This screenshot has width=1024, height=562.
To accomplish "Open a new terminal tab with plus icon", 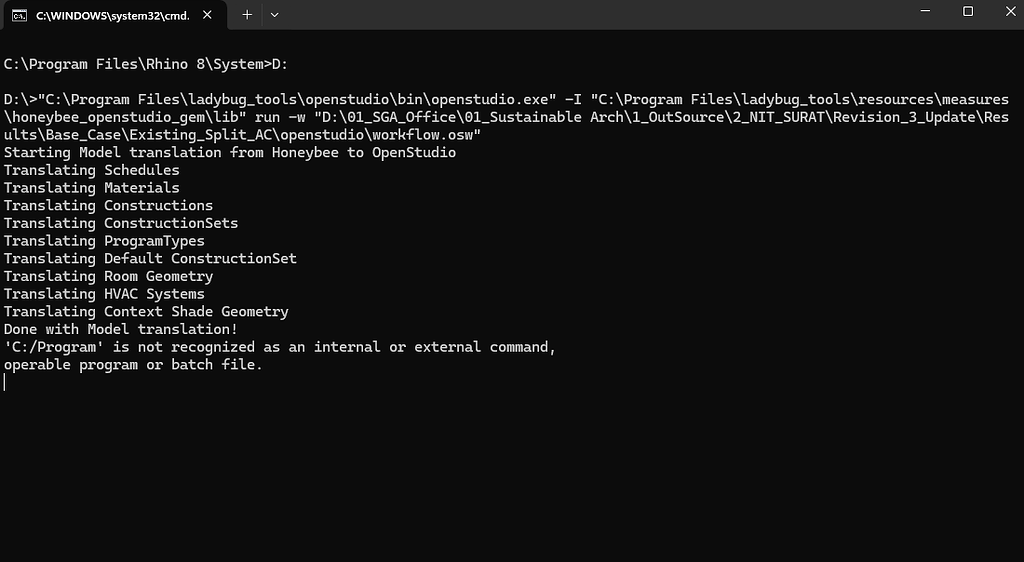I will click(247, 14).
